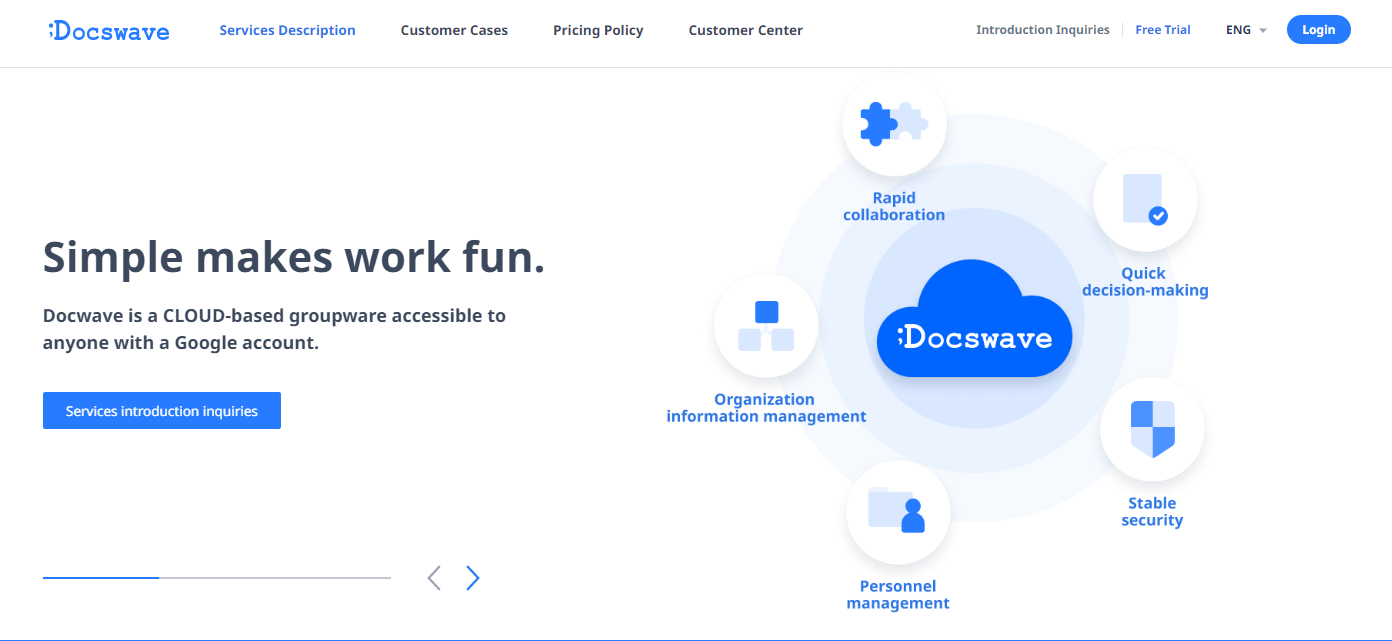
Task: Click the 'Docwave is a CLOUD-based groupware' description
Action: pyautogui.click(x=275, y=329)
